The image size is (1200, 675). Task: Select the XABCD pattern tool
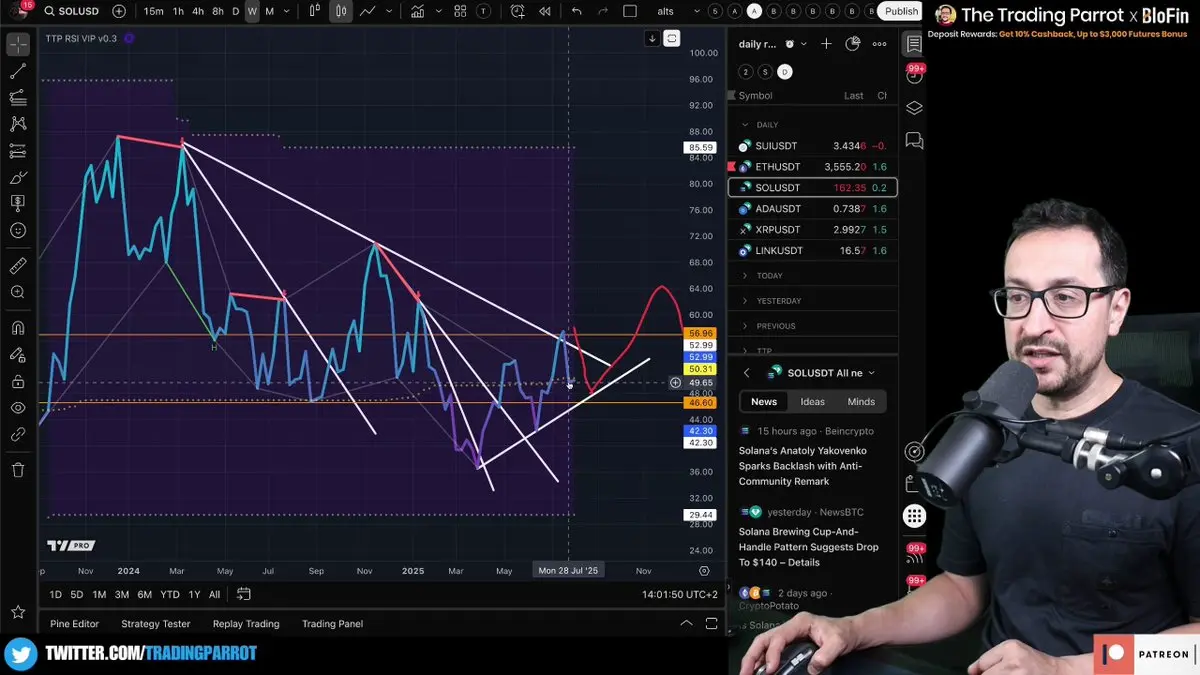pyautogui.click(x=18, y=124)
